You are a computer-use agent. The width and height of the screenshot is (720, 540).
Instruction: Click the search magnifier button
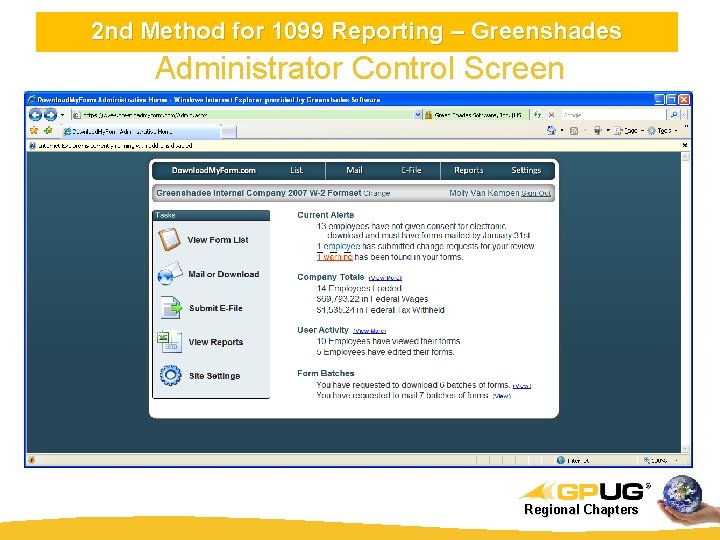(x=674, y=115)
